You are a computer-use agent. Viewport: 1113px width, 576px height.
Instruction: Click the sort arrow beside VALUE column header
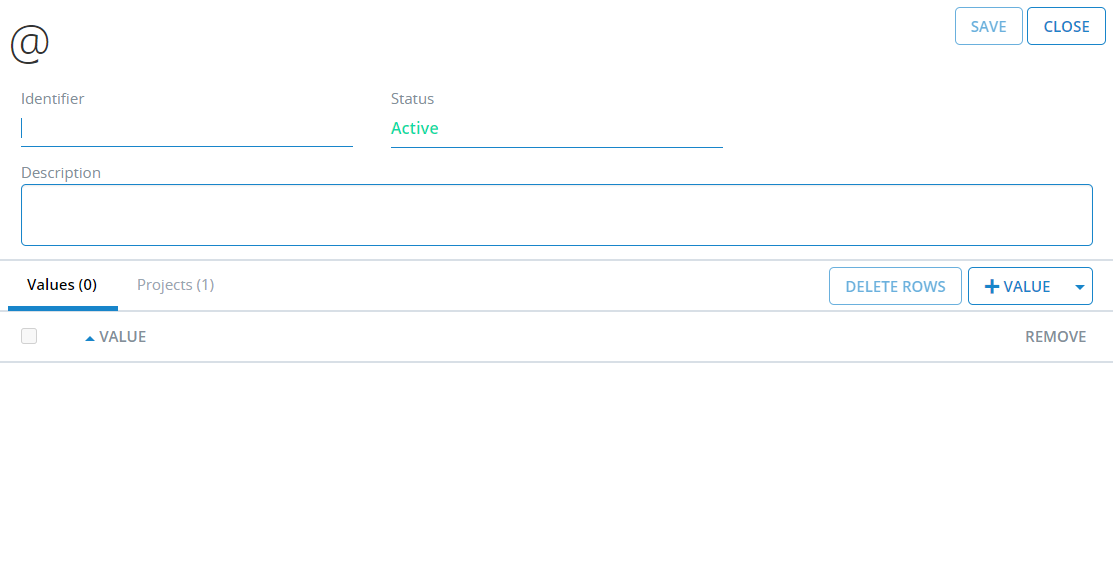(x=90, y=338)
